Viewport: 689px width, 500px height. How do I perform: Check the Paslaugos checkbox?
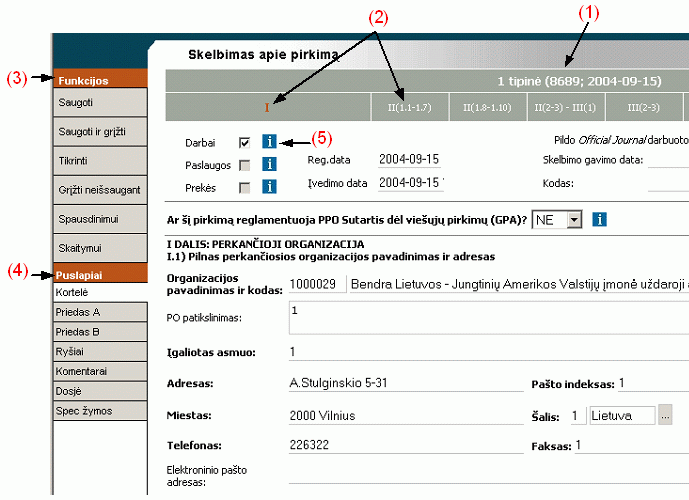pos(245,166)
